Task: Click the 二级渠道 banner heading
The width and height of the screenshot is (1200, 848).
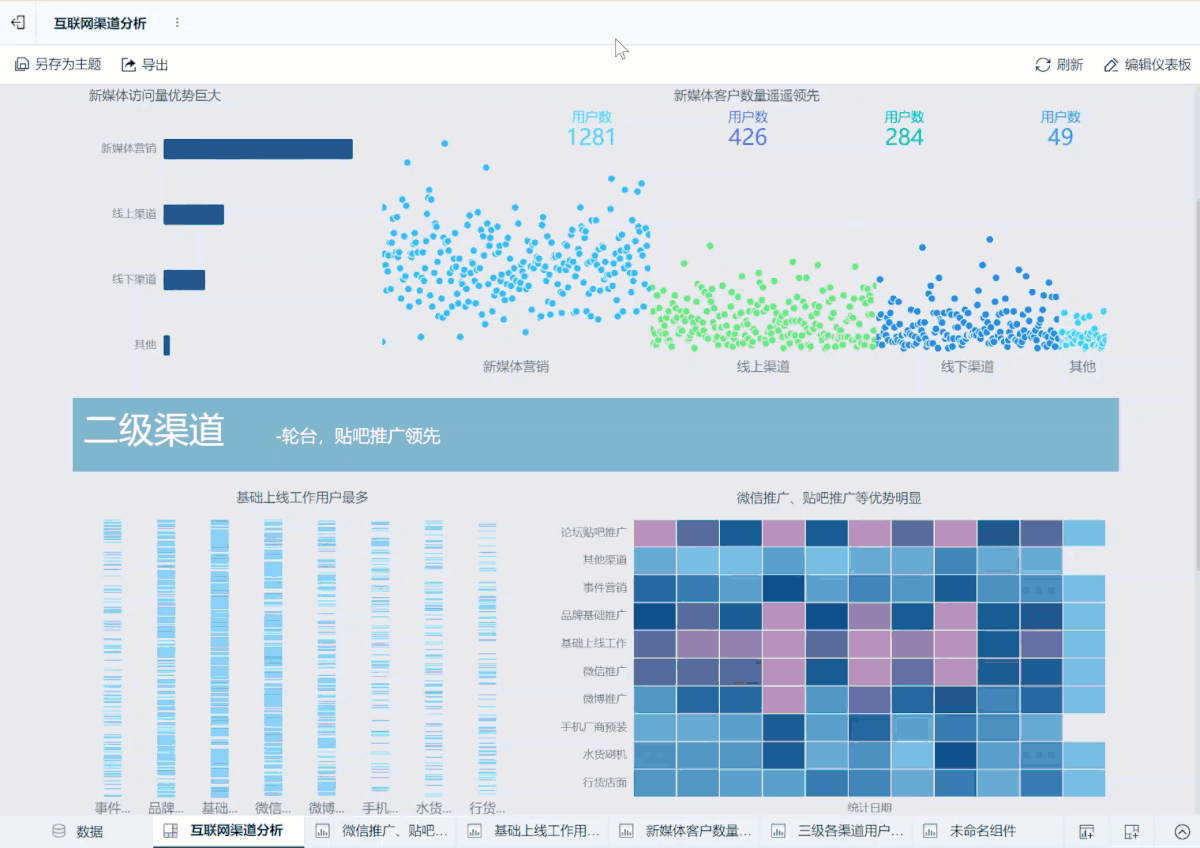Action: click(x=154, y=430)
